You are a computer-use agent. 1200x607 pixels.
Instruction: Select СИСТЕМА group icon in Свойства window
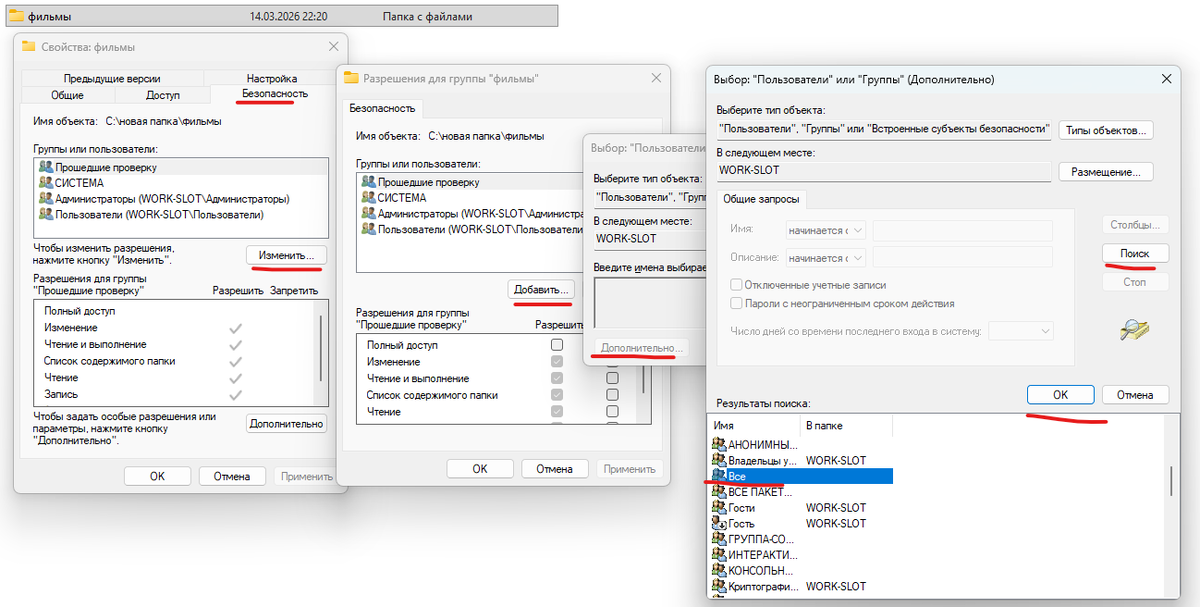[46, 183]
